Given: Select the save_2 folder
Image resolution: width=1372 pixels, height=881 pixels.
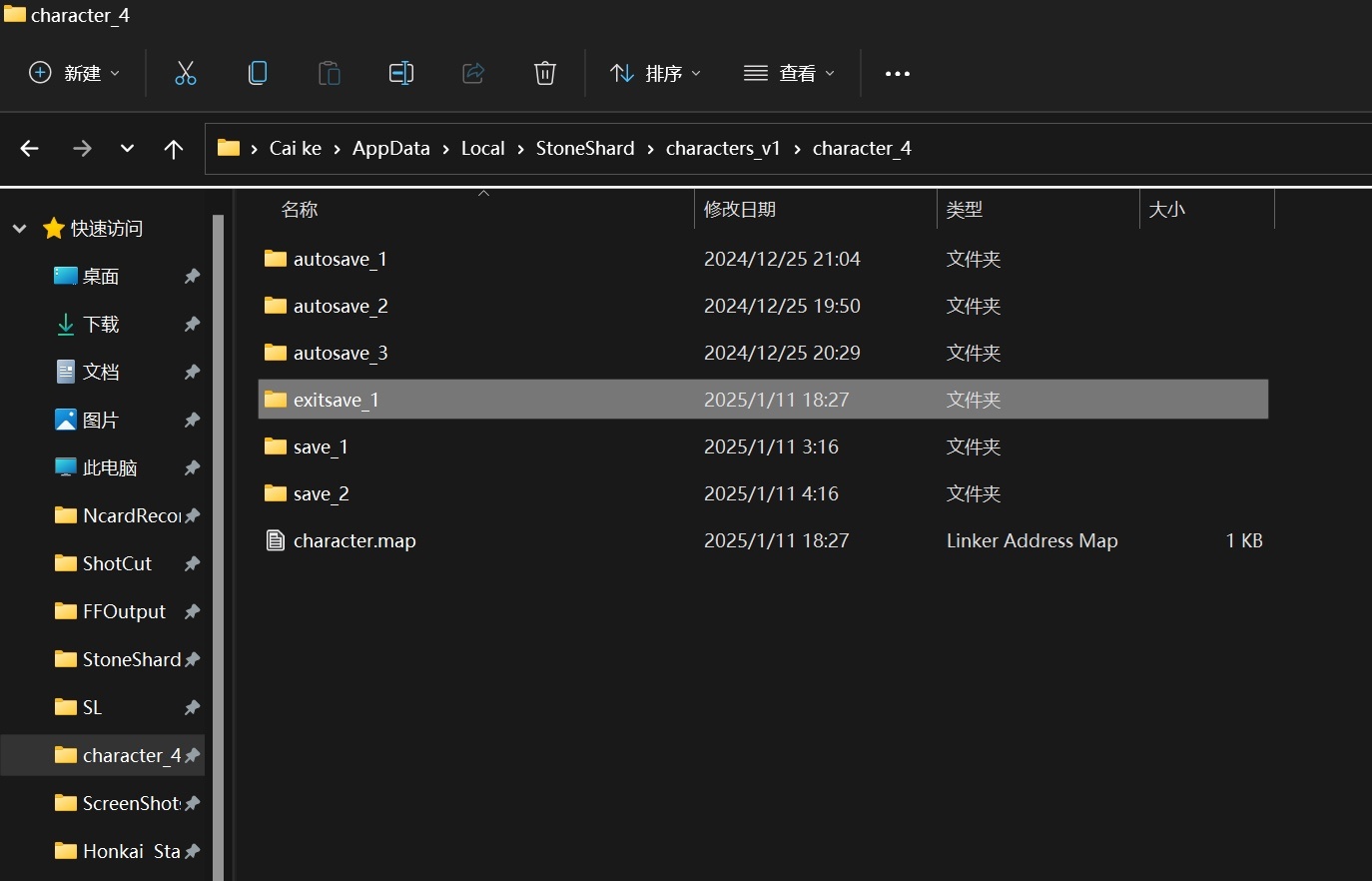Looking at the screenshot, I should [x=321, y=494].
